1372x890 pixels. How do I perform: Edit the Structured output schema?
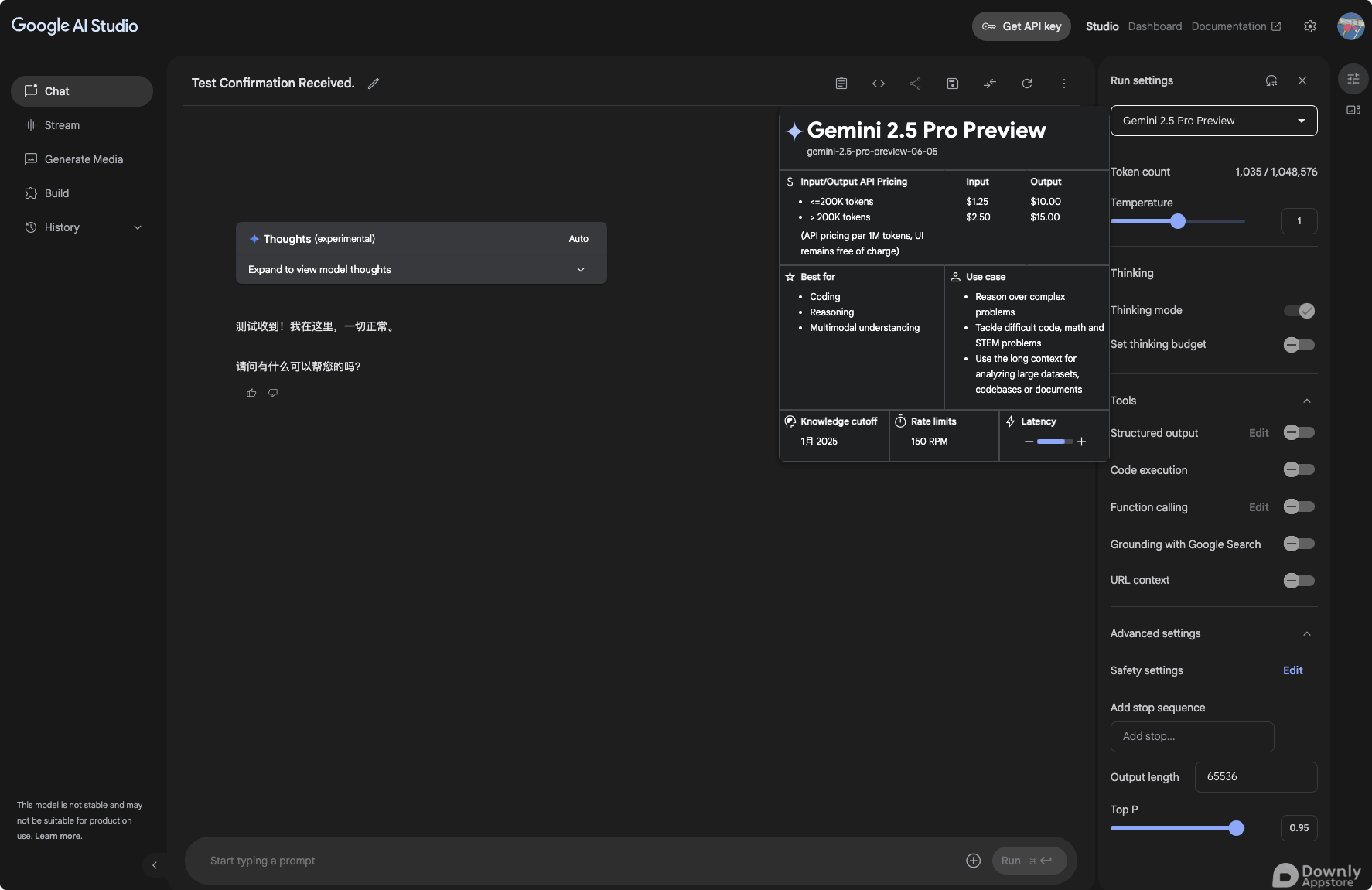(x=1259, y=433)
